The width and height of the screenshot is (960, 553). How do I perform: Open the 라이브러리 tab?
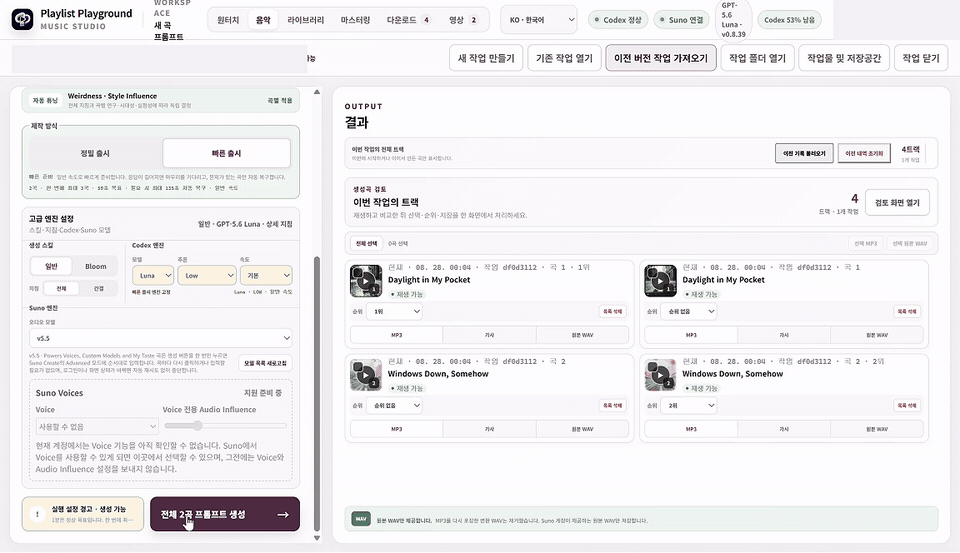coord(306,20)
